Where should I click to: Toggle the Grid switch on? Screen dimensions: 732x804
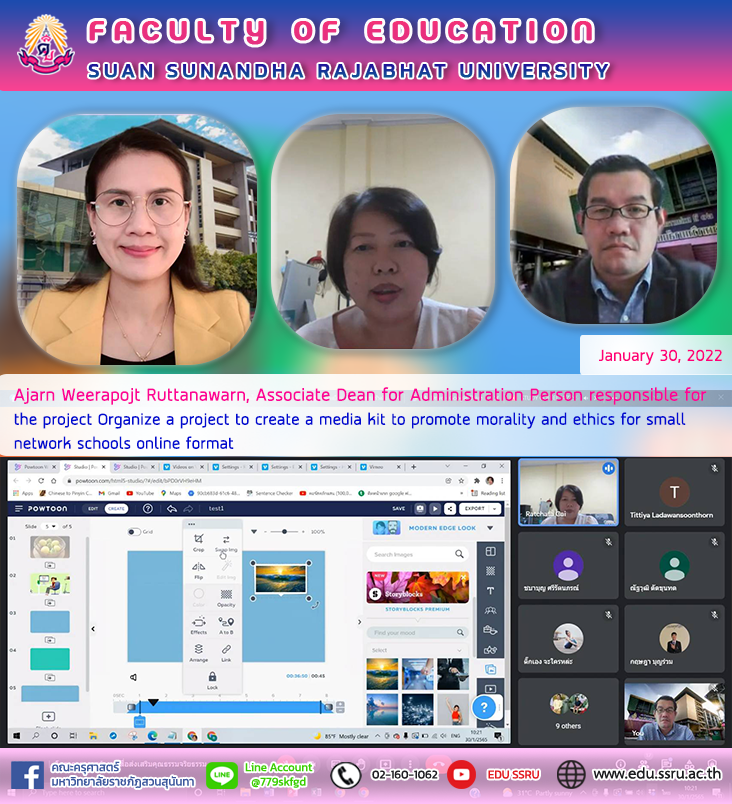134,532
